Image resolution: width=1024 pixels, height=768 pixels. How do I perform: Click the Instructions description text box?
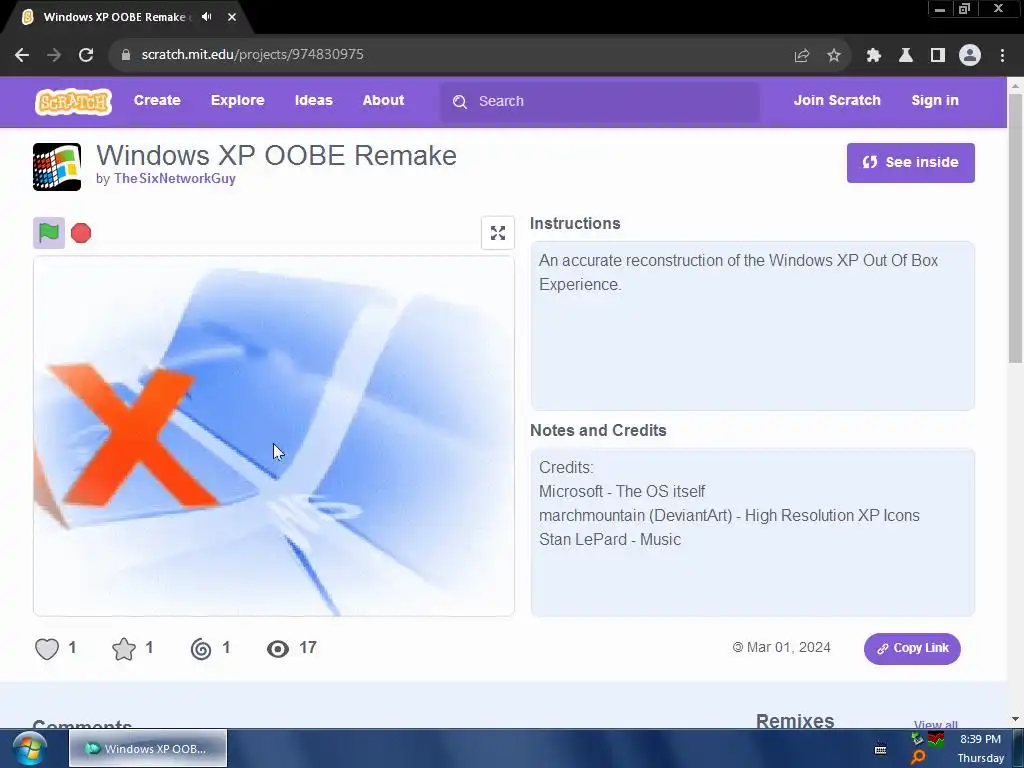[x=752, y=326]
